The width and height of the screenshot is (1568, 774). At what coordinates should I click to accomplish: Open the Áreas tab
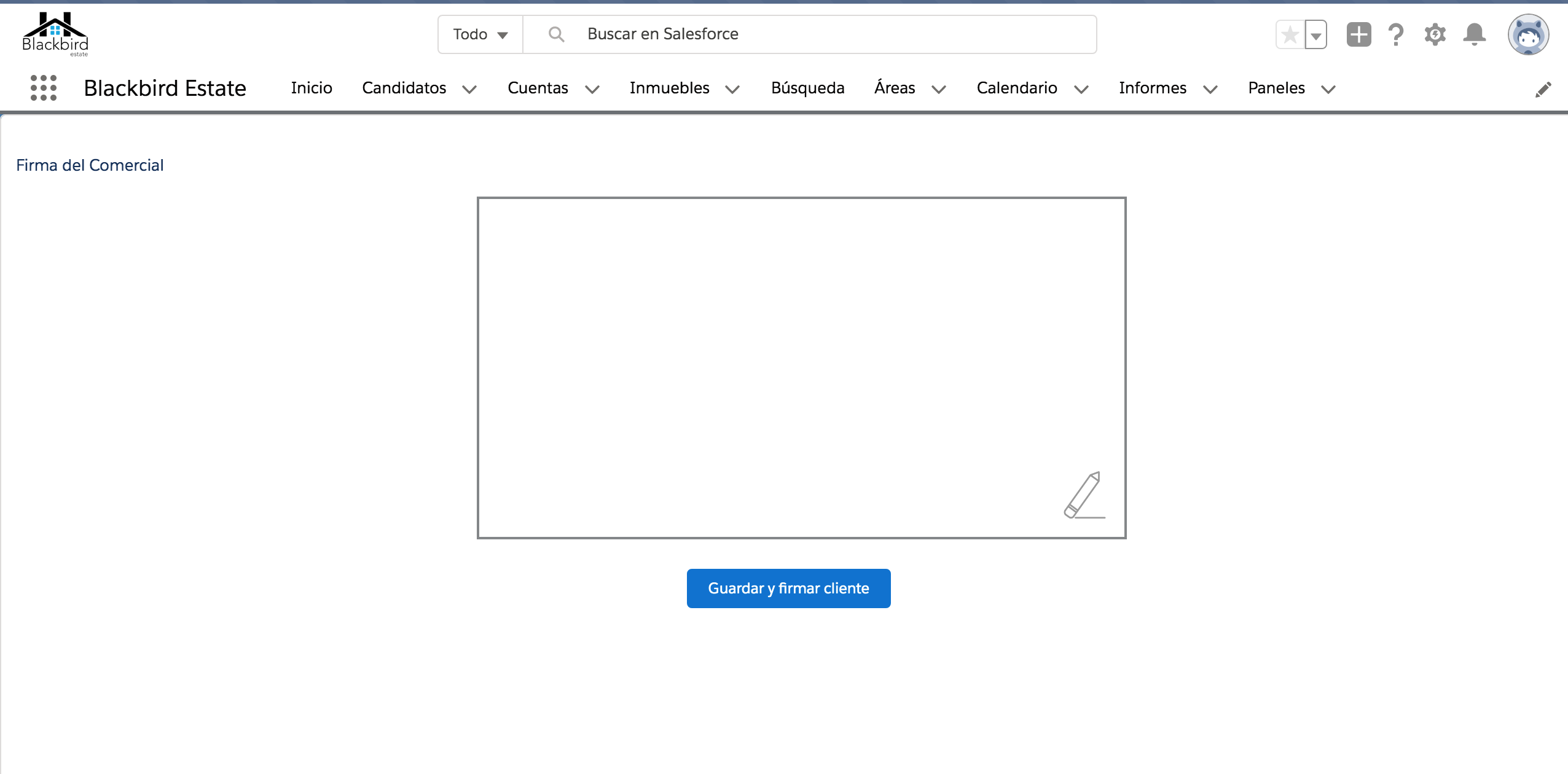pyautogui.click(x=895, y=88)
